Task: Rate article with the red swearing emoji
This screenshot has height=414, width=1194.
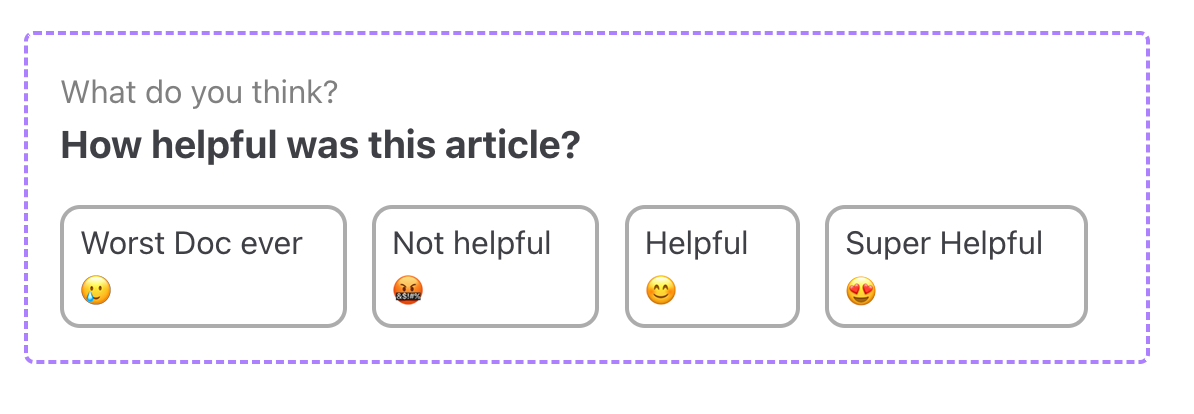Action: point(408,291)
